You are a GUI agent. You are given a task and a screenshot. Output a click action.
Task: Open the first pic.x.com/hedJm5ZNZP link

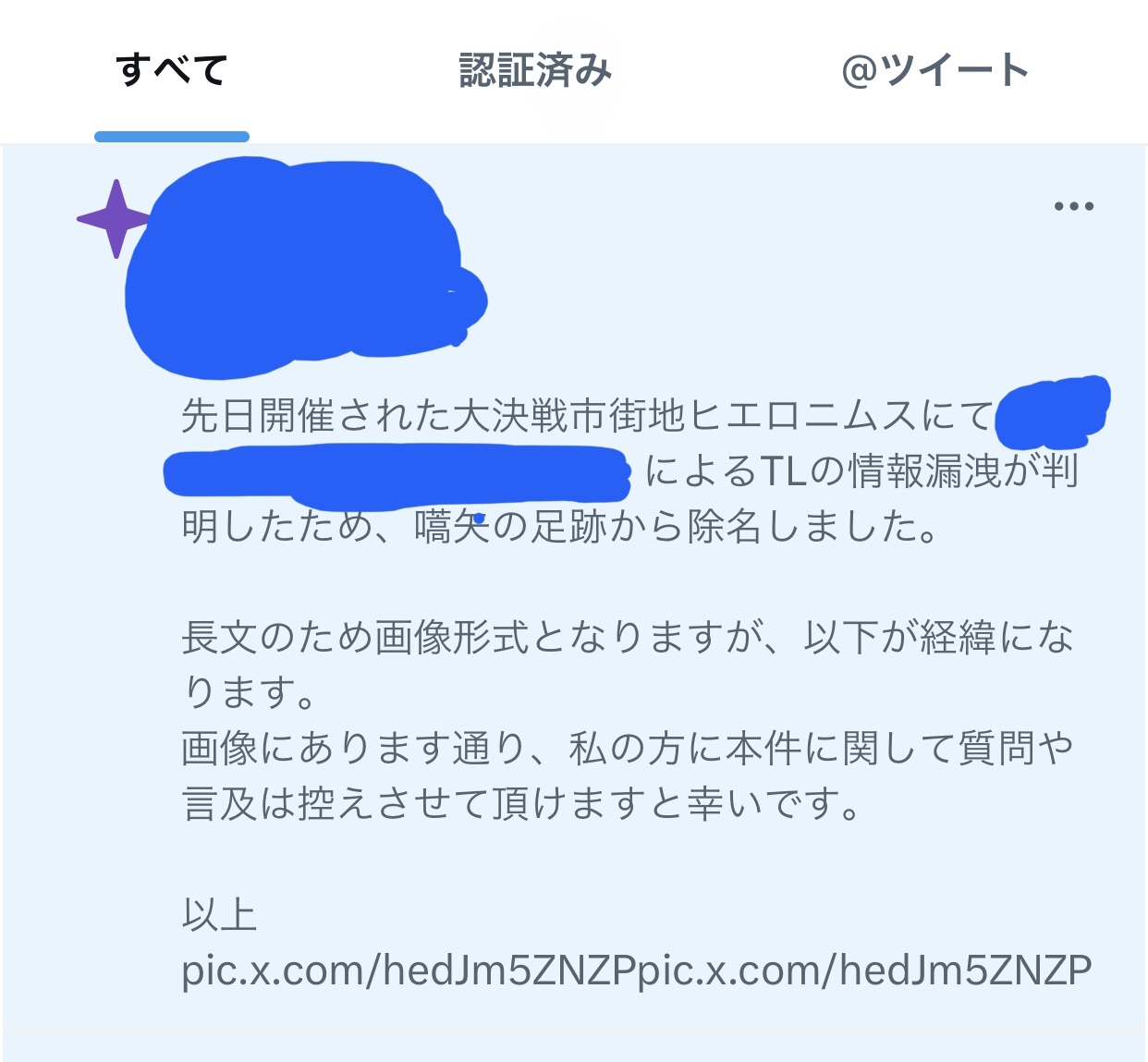click(409, 970)
